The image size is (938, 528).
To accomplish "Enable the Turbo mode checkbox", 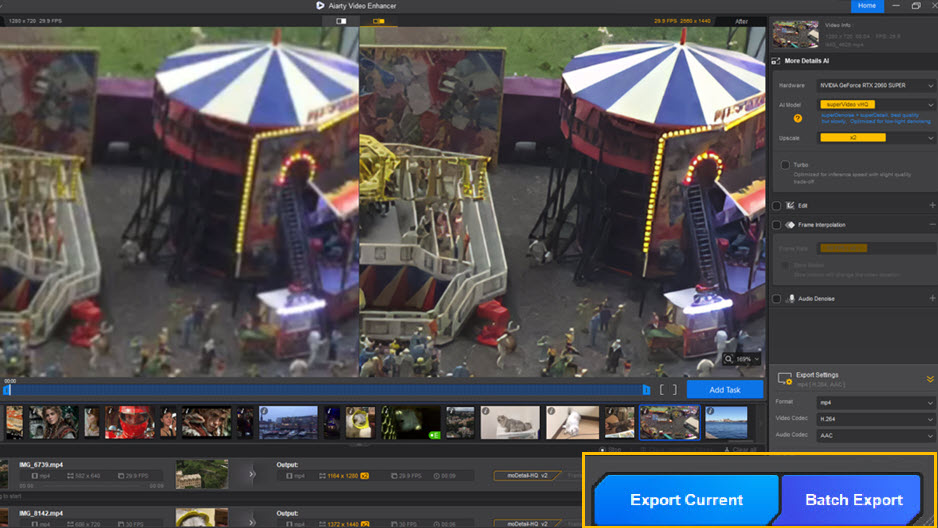I will [785, 164].
